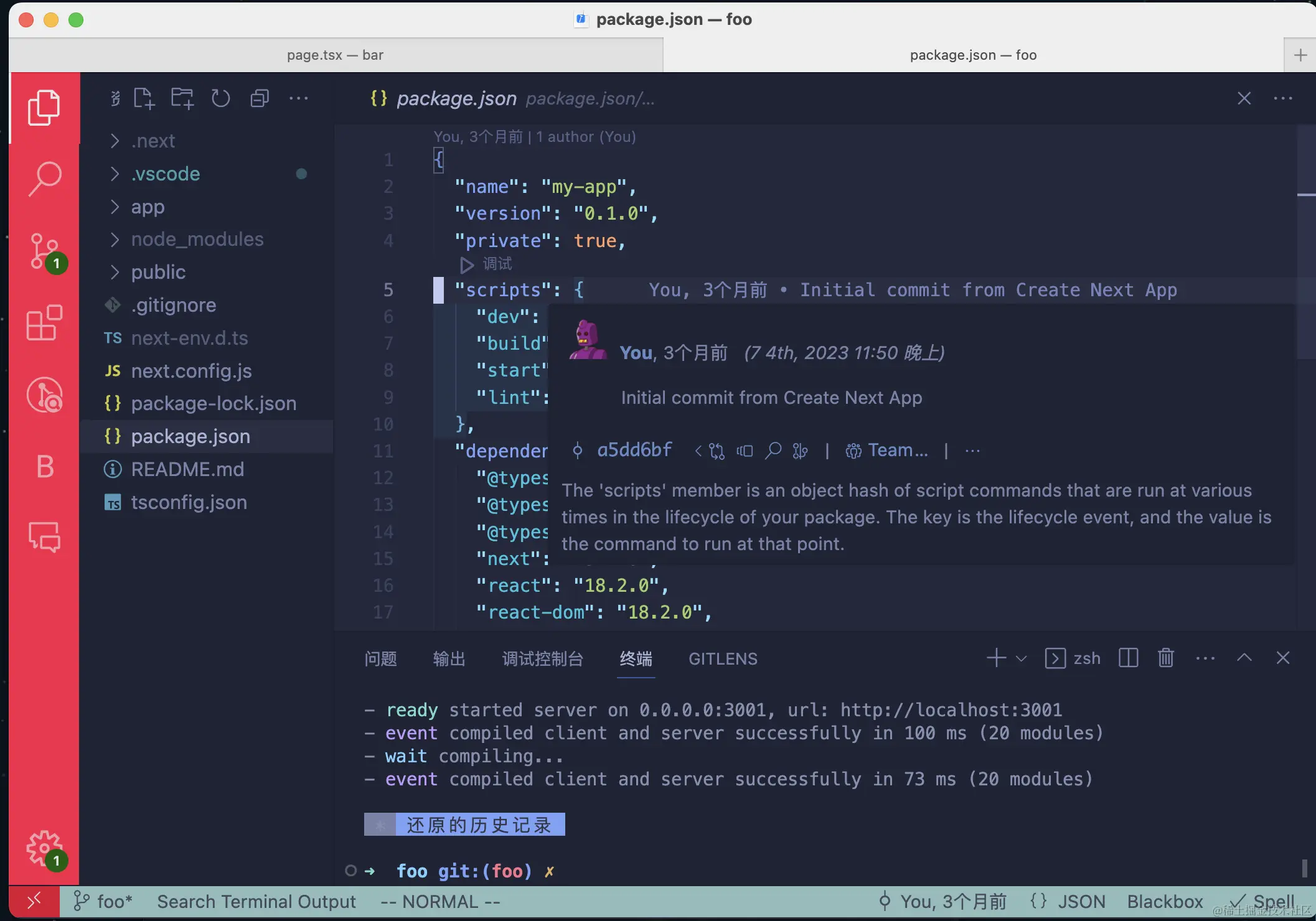The width and height of the screenshot is (1316, 921).
Task: Open the new terminal profile dropdown arrow
Action: point(1021,658)
